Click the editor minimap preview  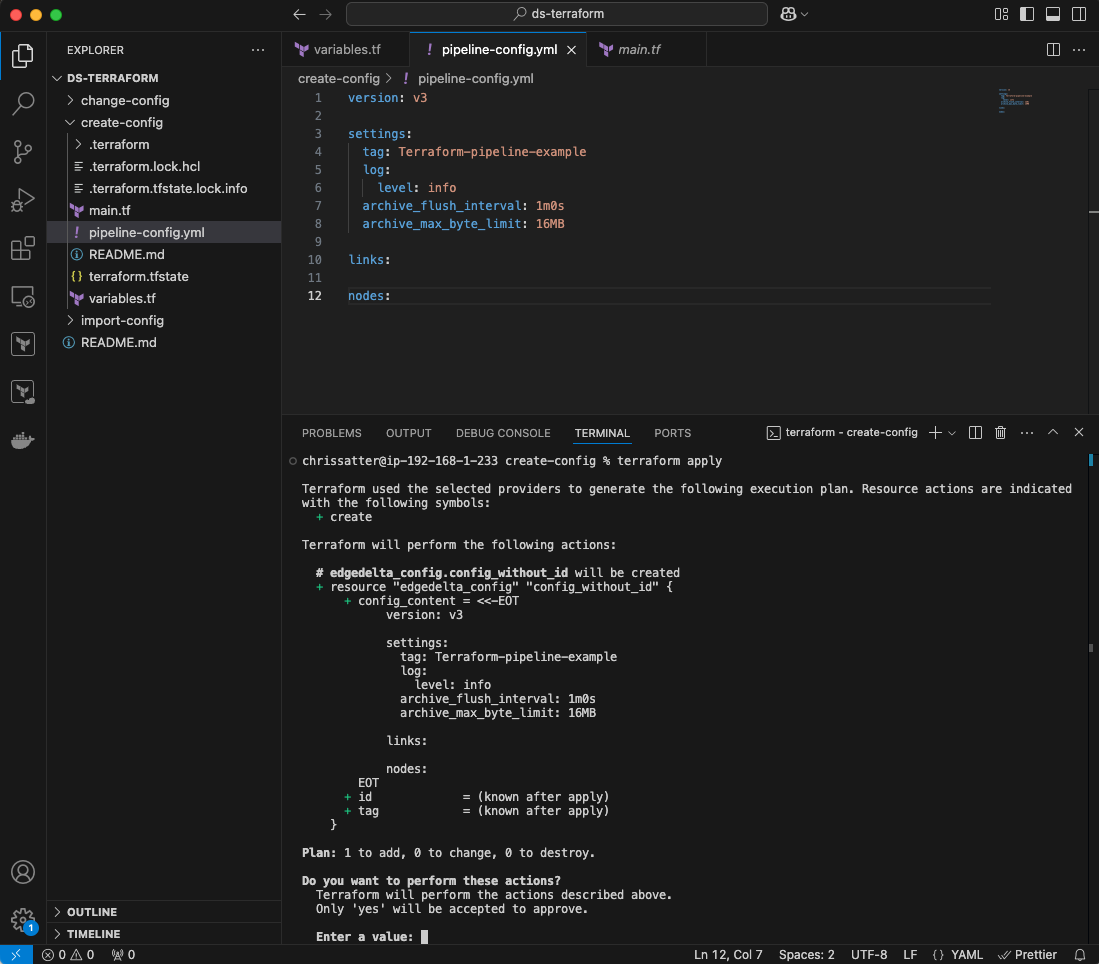(1014, 101)
